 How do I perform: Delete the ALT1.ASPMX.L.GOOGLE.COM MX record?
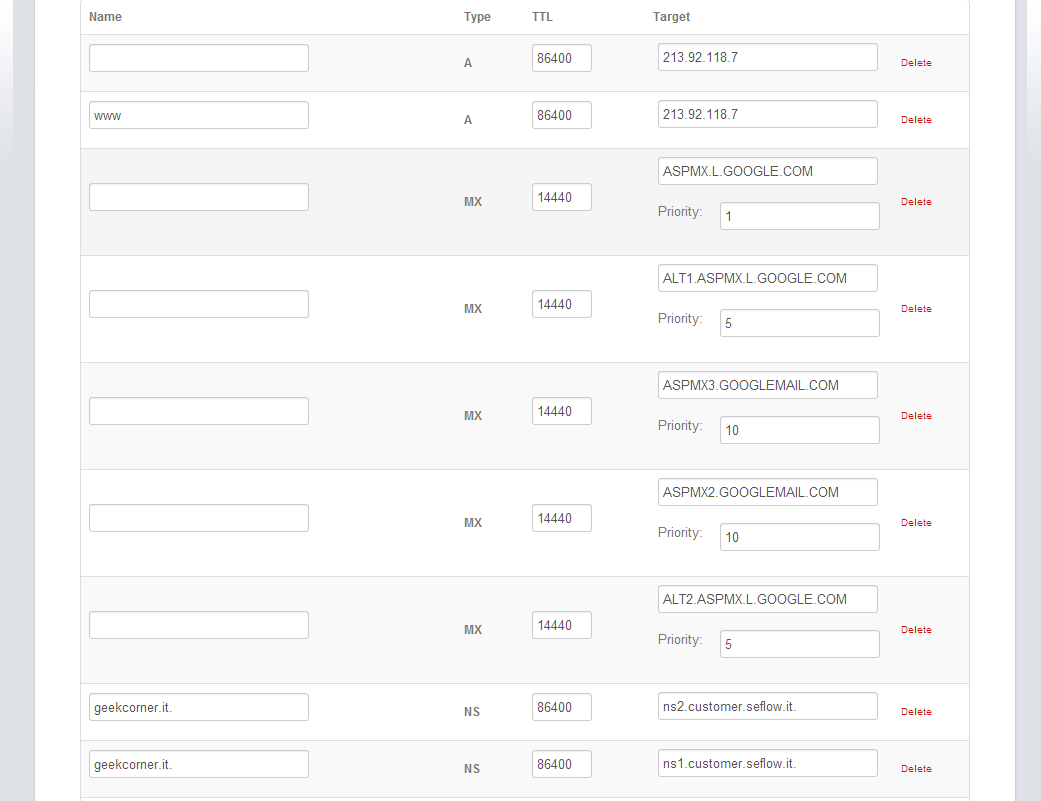(915, 309)
